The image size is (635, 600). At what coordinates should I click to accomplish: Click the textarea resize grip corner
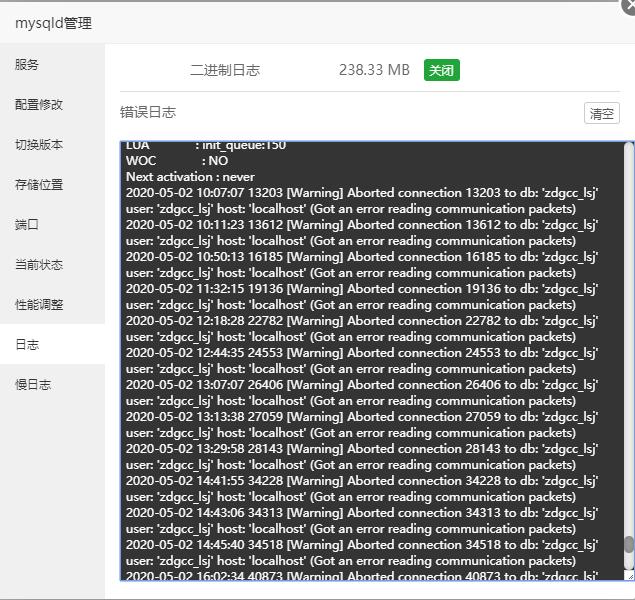pos(629,575)
